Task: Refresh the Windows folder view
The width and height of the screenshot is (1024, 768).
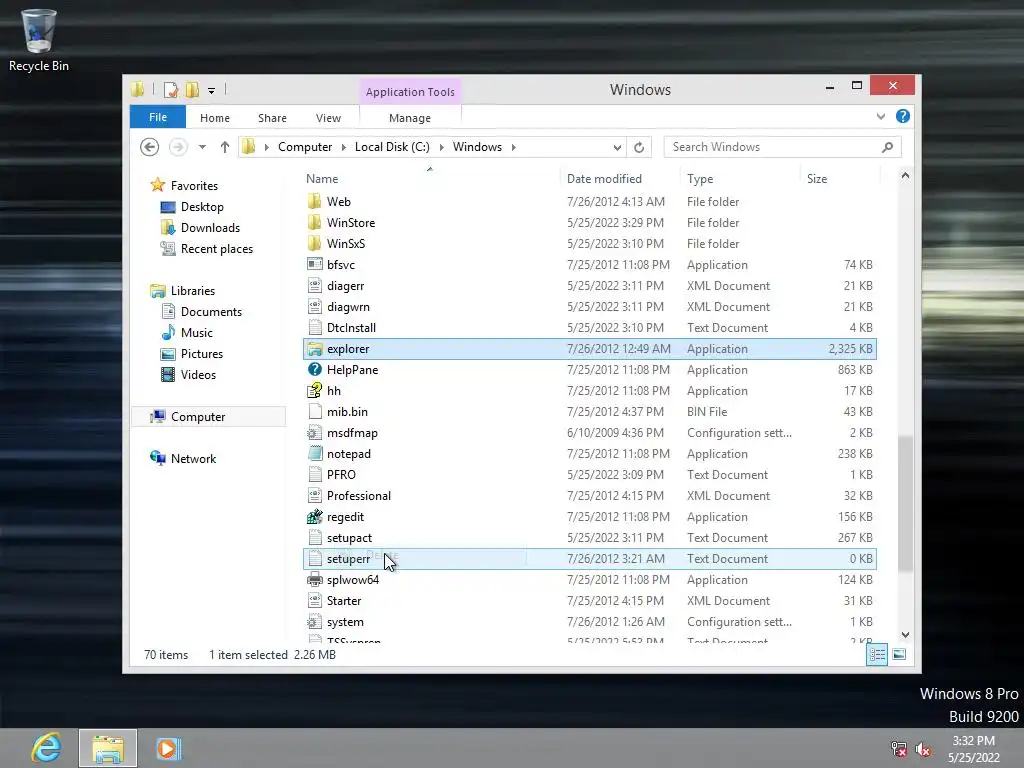Action: click(x=639, y=148)
